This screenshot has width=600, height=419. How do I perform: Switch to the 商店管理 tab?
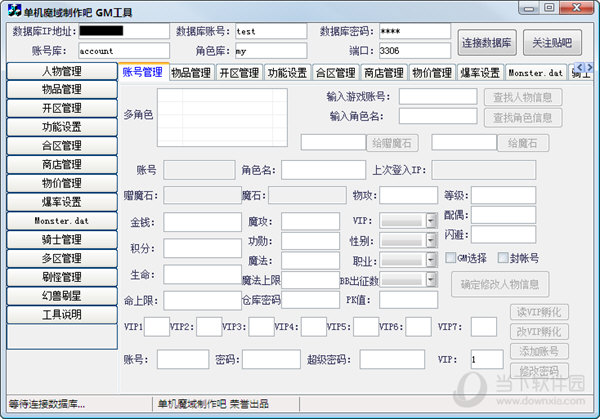click(384, 73)
